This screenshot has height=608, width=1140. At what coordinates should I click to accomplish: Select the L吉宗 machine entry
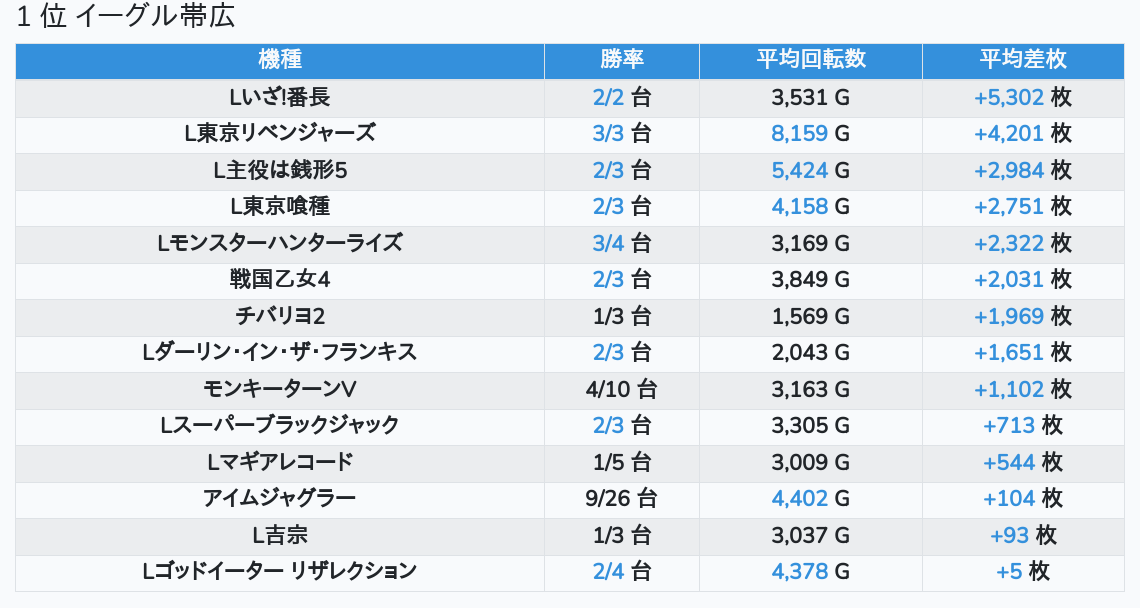coord(280,535)
